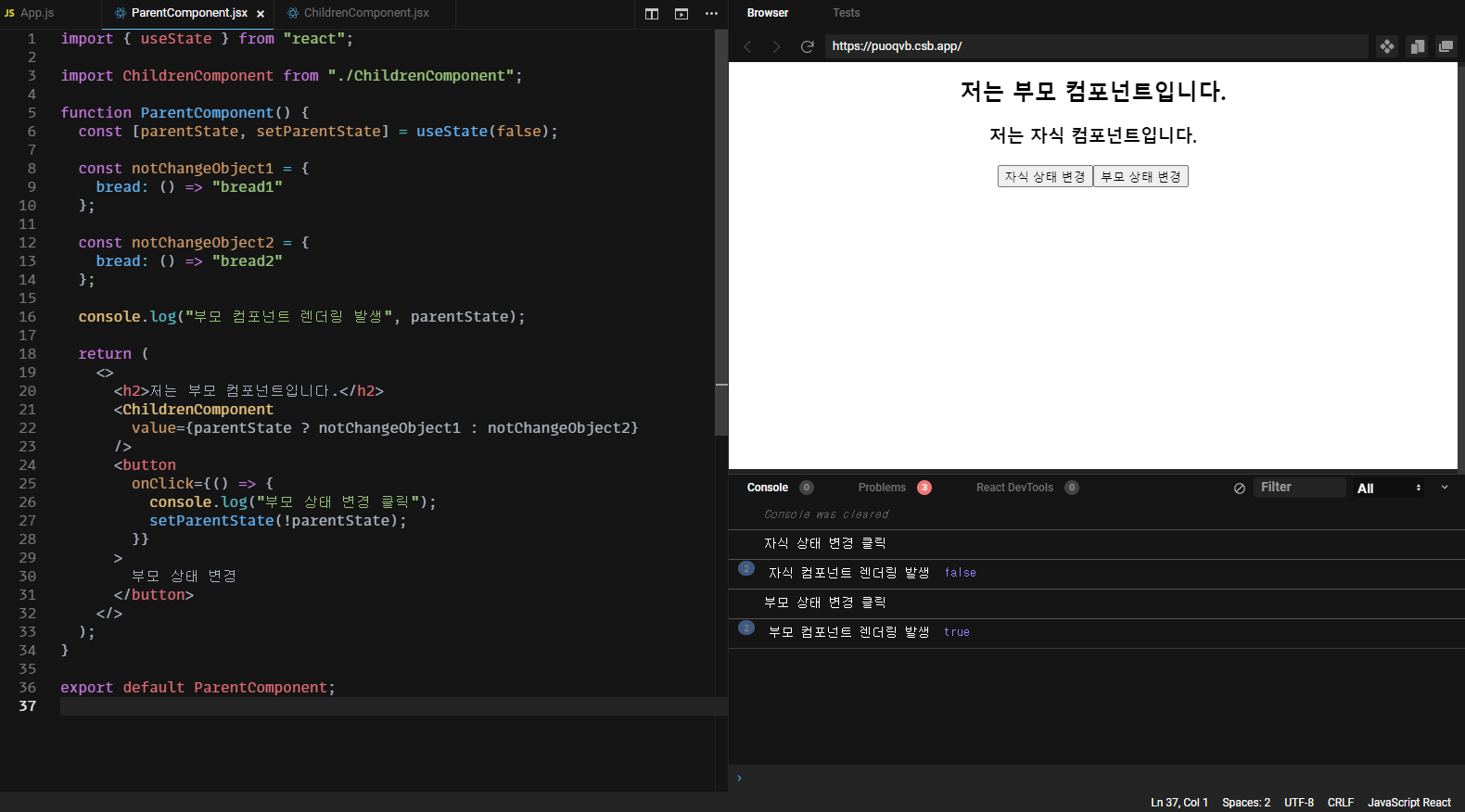Image resolution: width=1465 pixels, height=812 pixels.
Task: Open the React DevTools panel tab
Action: (1014, 488)
